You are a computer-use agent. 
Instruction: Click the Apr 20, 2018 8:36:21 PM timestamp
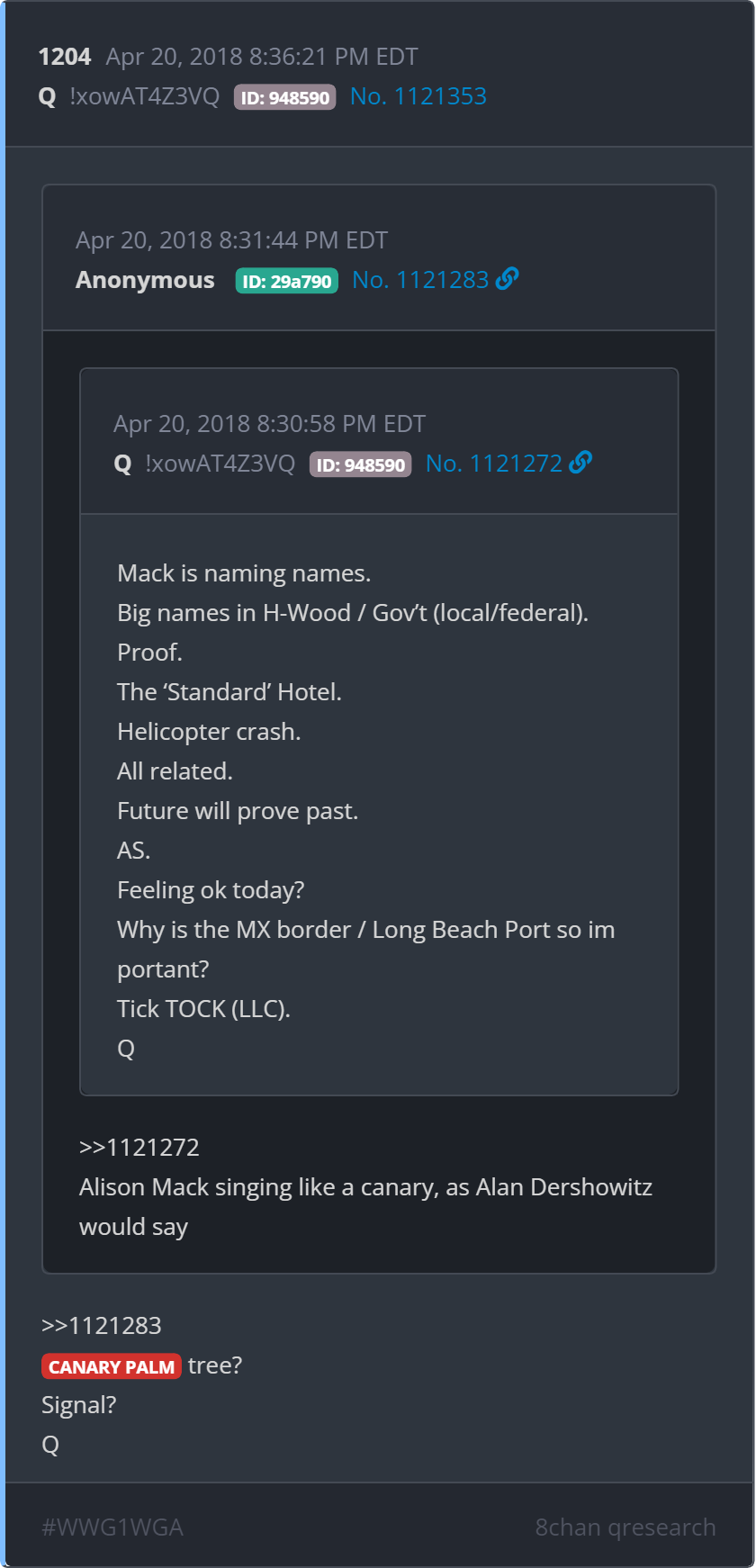tap(262, 57)
